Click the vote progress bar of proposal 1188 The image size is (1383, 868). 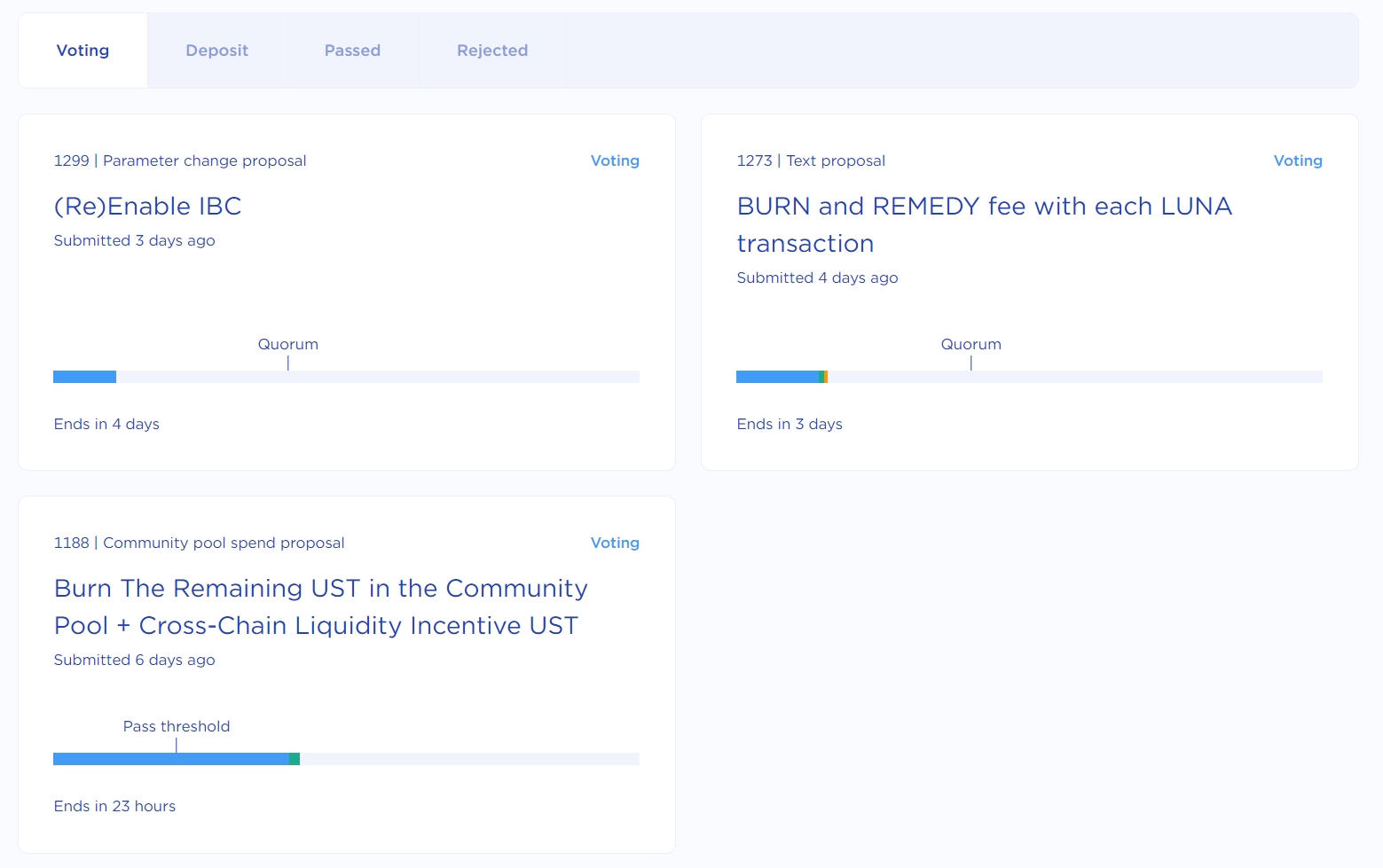coord(346,759)
